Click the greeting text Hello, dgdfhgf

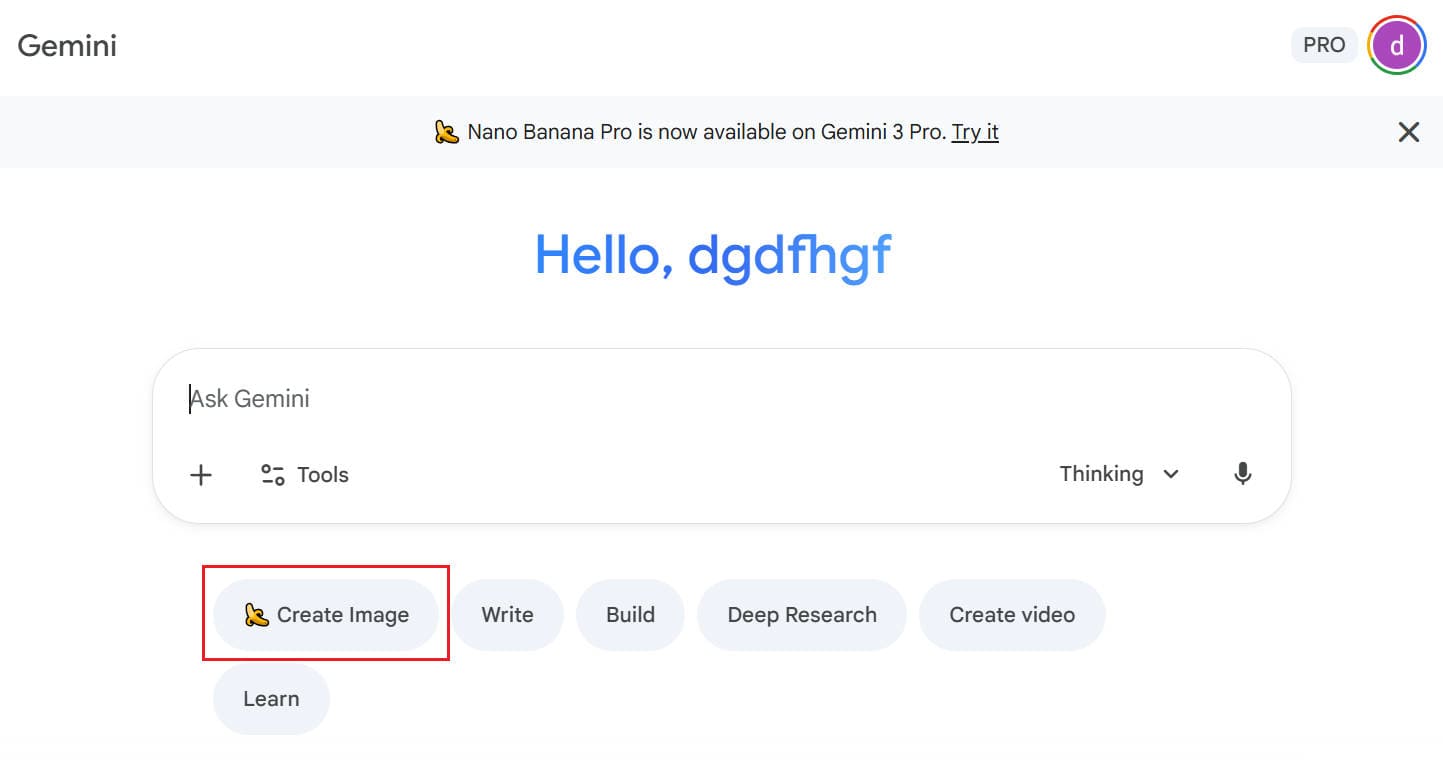click(x=712, y=255)
